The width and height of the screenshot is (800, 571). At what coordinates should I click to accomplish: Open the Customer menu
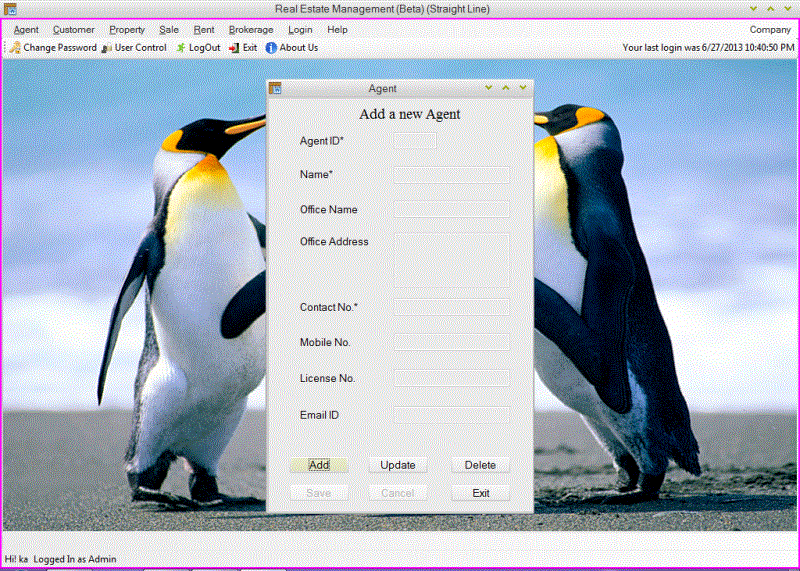(x=73, y=30)
